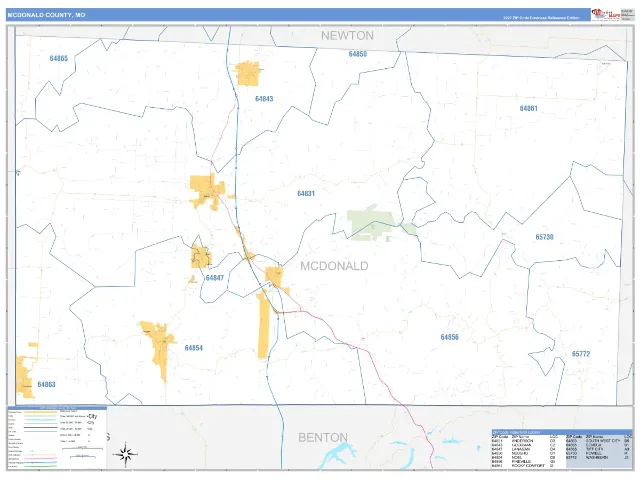Click the pink road line legend sample
The width and height of the screenshot is (640, 480).
(x=40, y=459)
